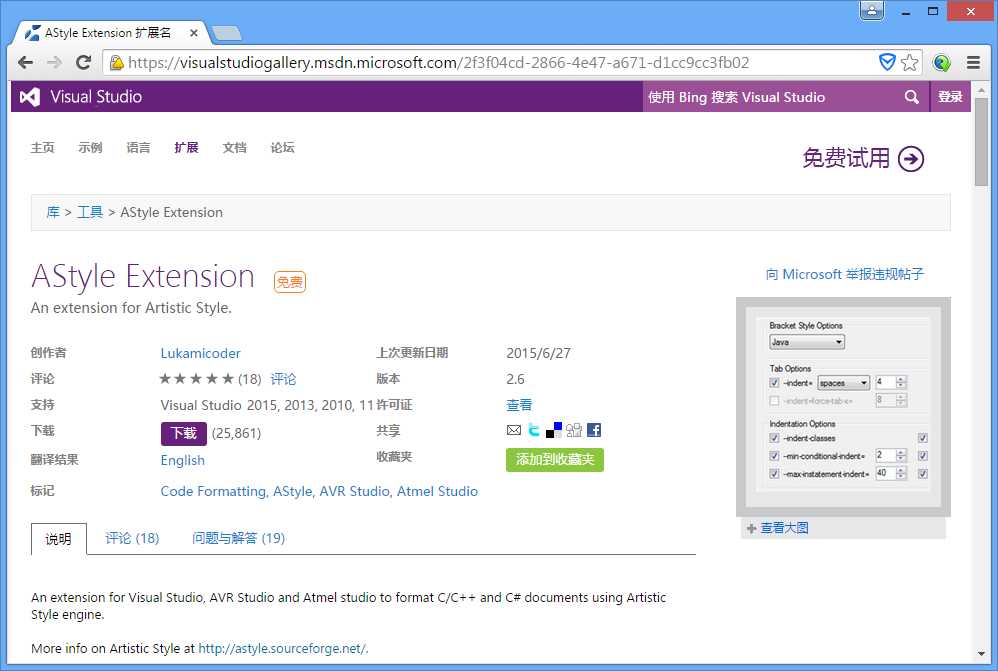The height and width of the screenshot is (671, 998).
Task: Open the AVR Studio tag link
Action: click(355, 491)
